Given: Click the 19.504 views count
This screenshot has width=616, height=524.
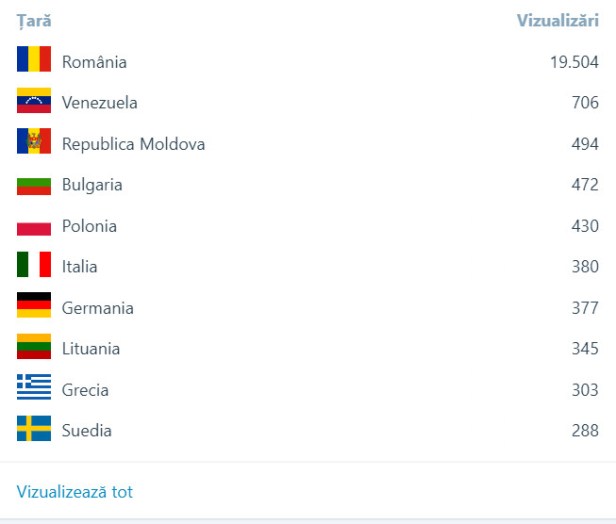Looking at the screenshot, I should click(x=573, y=62).
